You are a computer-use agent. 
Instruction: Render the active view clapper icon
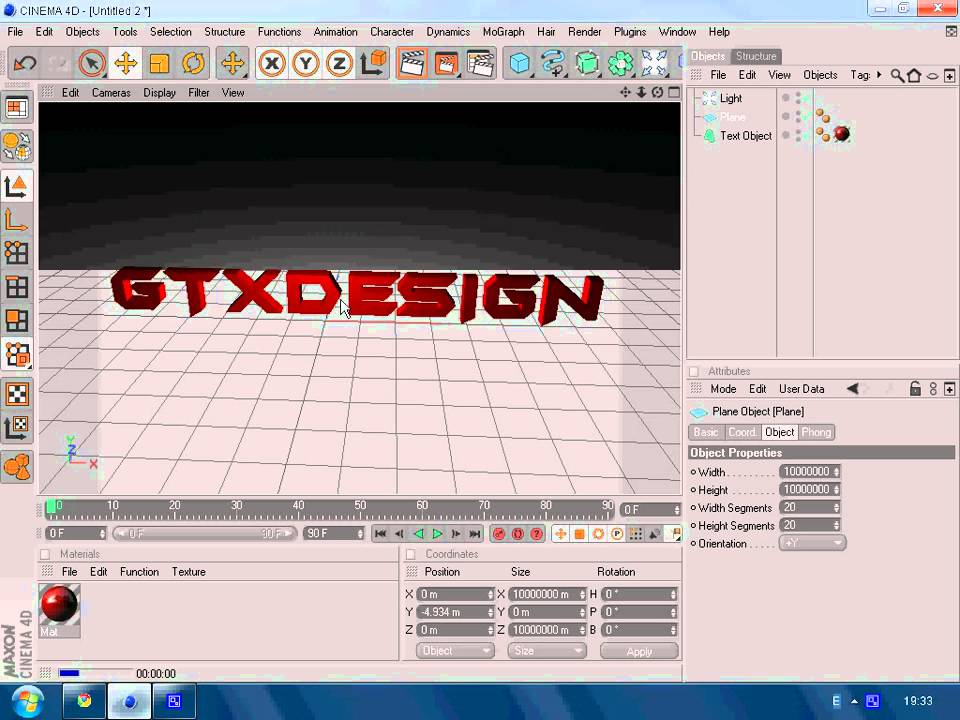412,63
